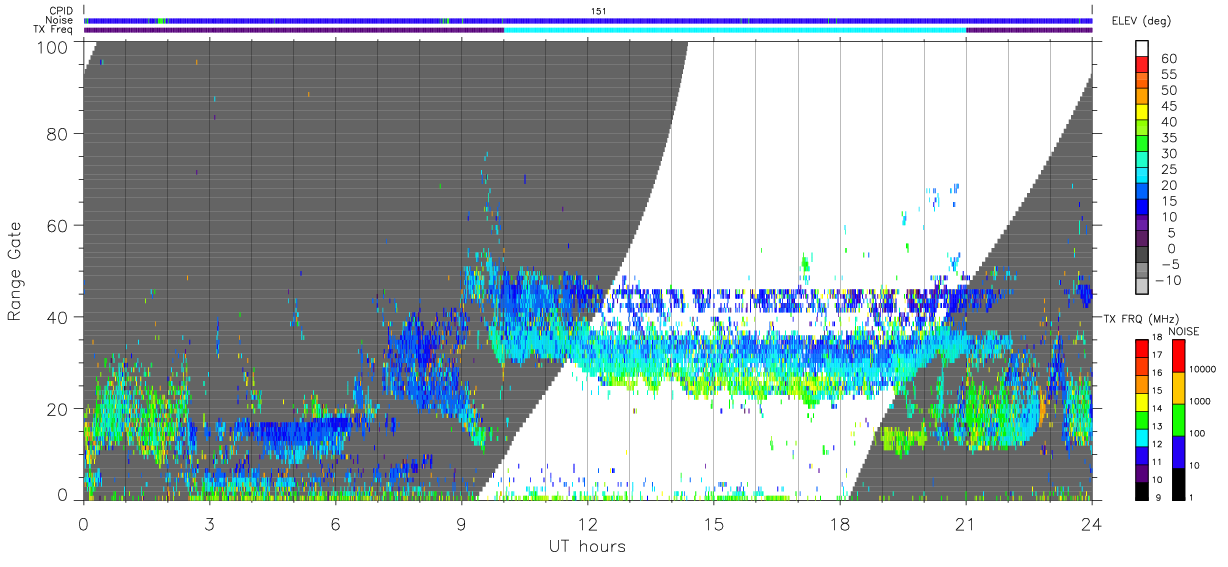This screenshot has height=567, width=1228.
Task: Click the '21' tick on the UT hours axis
Action: click(966, 523)
